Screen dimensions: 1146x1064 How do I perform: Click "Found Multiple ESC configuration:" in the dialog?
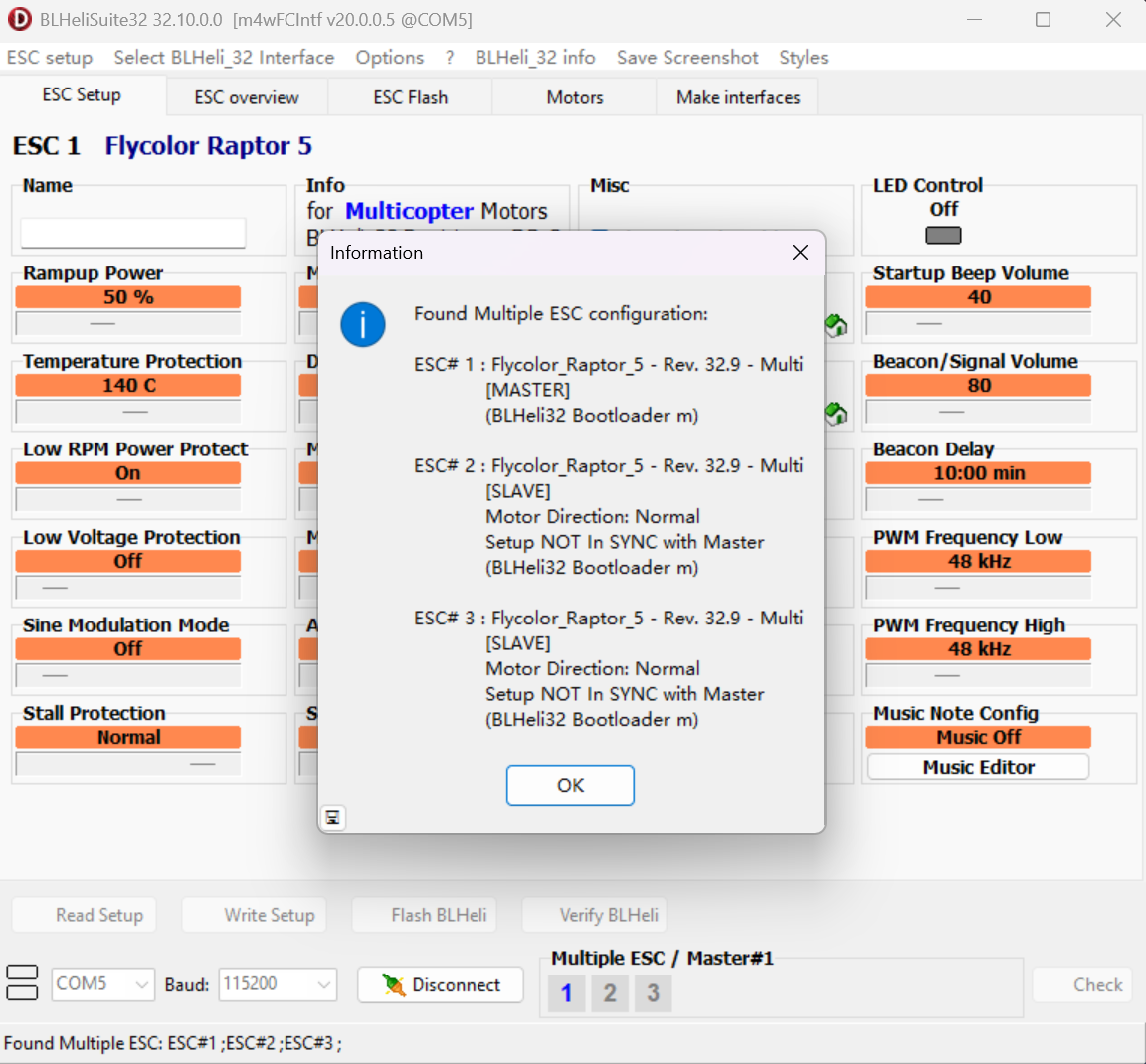click(561, 314)
